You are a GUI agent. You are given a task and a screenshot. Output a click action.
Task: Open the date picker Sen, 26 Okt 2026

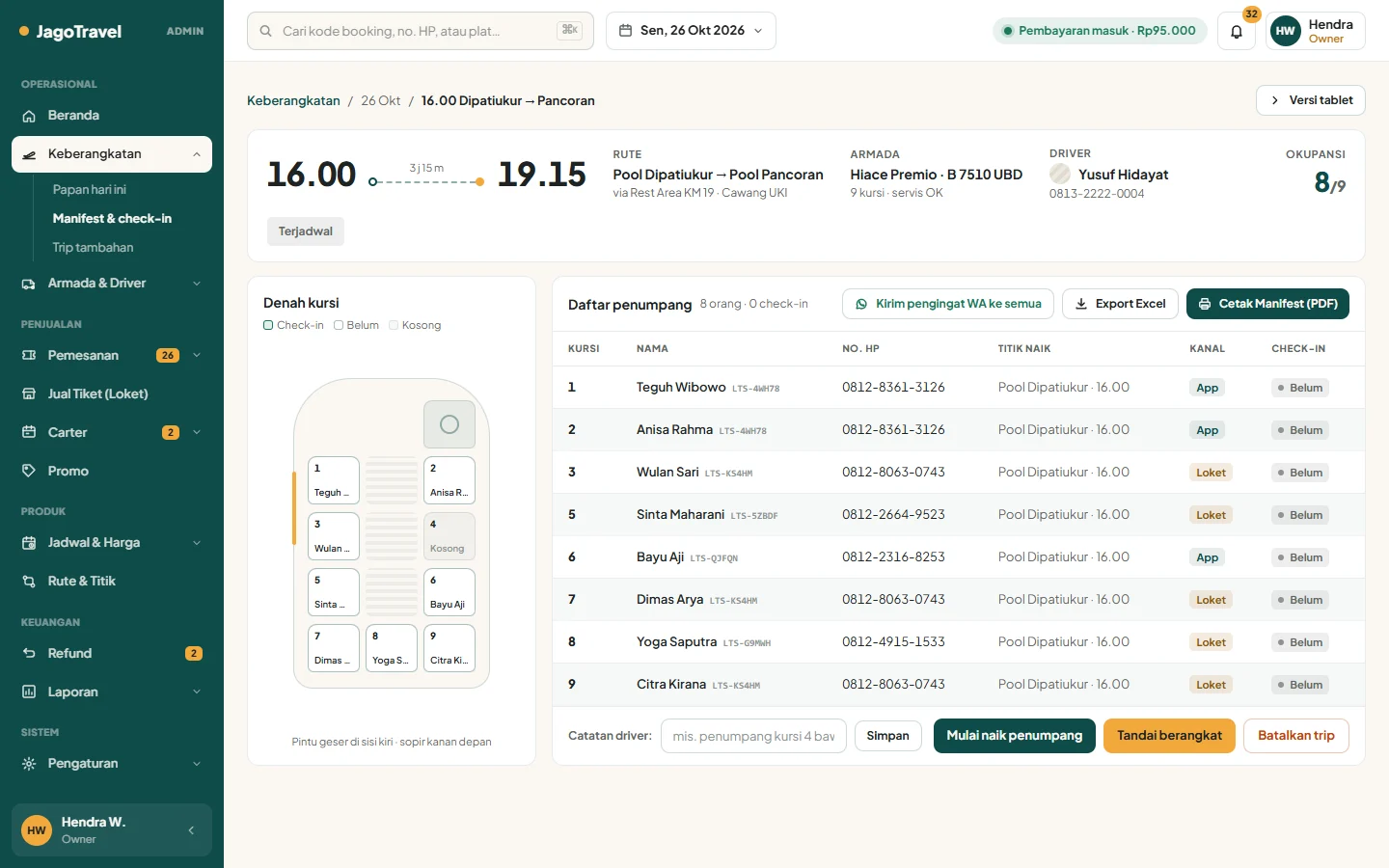pos(691,31)
